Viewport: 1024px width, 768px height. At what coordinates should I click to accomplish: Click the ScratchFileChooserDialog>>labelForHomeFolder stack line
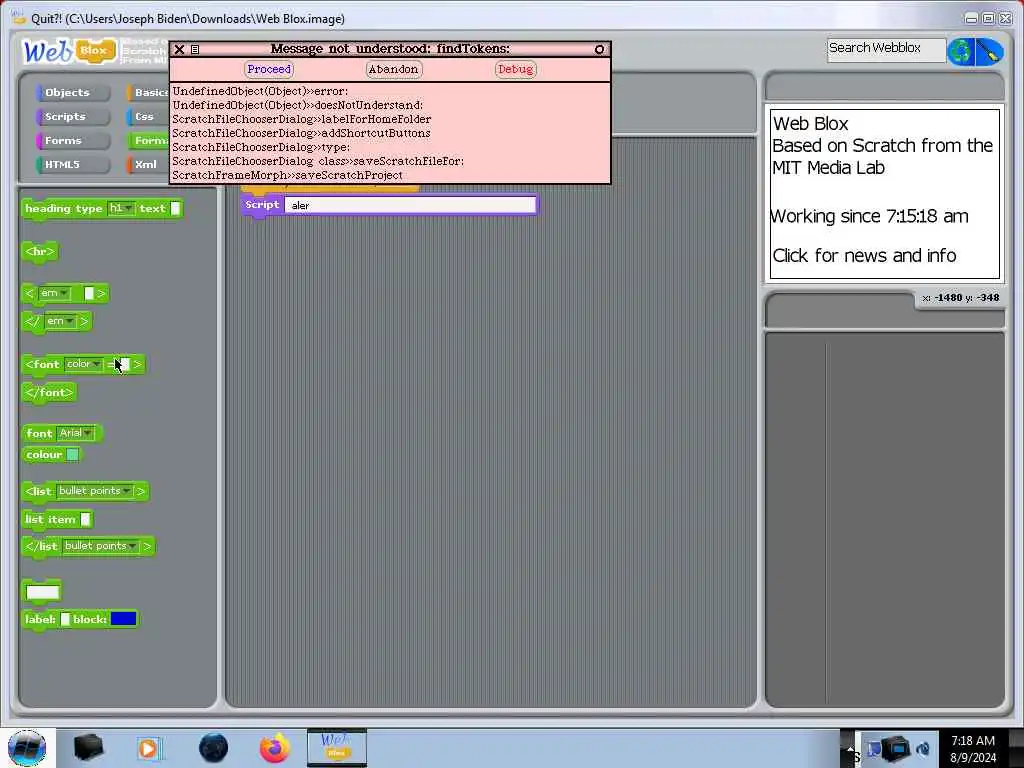[302, 120]
